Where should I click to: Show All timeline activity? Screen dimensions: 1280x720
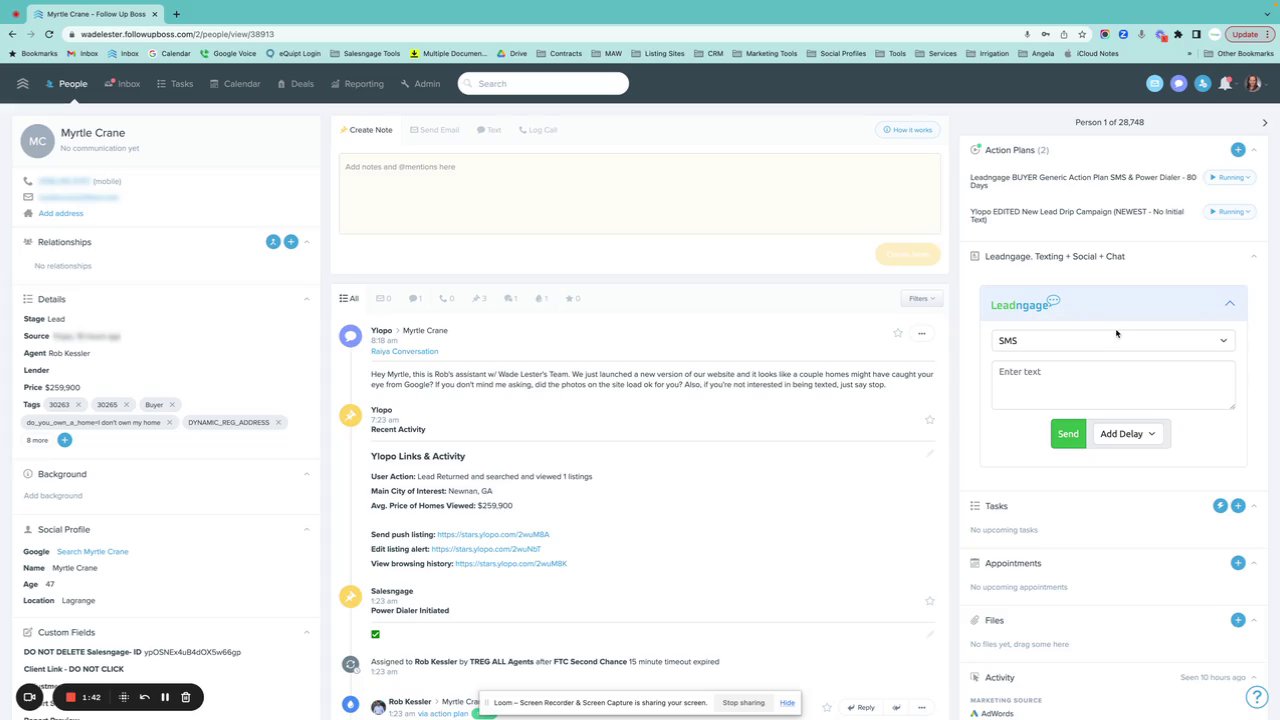[349, 298]
